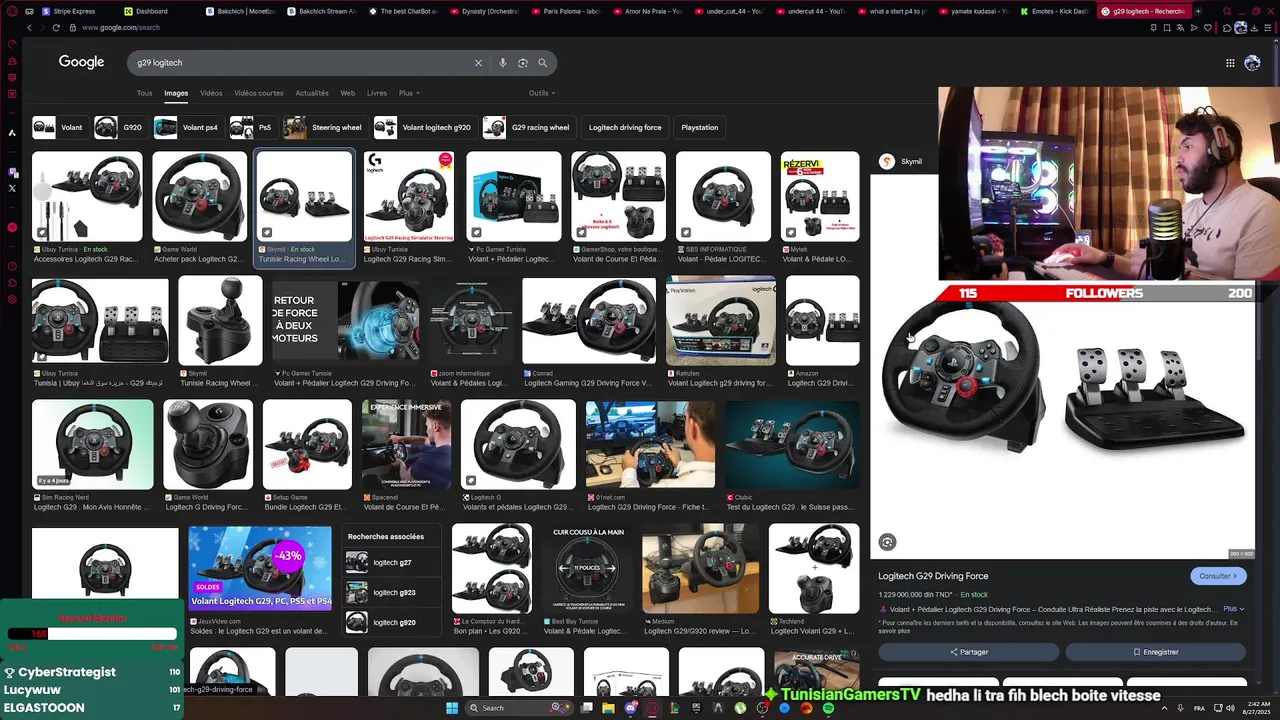Open Spotify from the taskbar
This screenshot has width=1280, height=720.
tap(828, 708)
